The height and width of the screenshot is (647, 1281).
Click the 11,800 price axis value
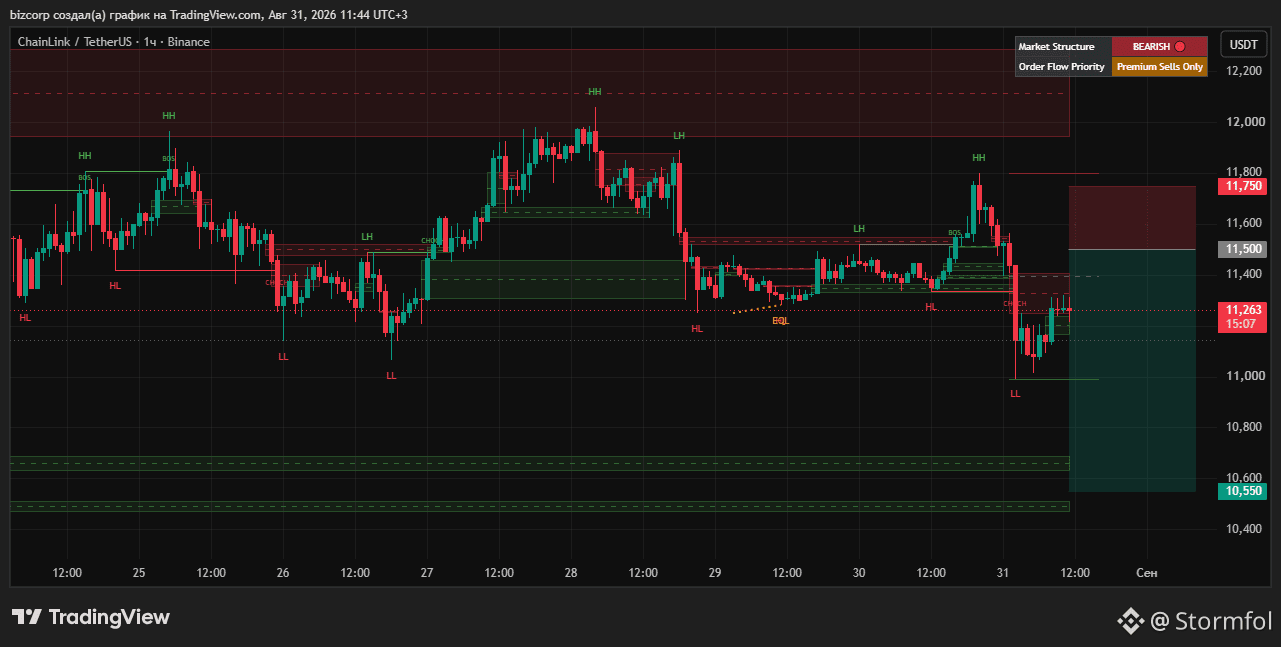point(1246,172)
